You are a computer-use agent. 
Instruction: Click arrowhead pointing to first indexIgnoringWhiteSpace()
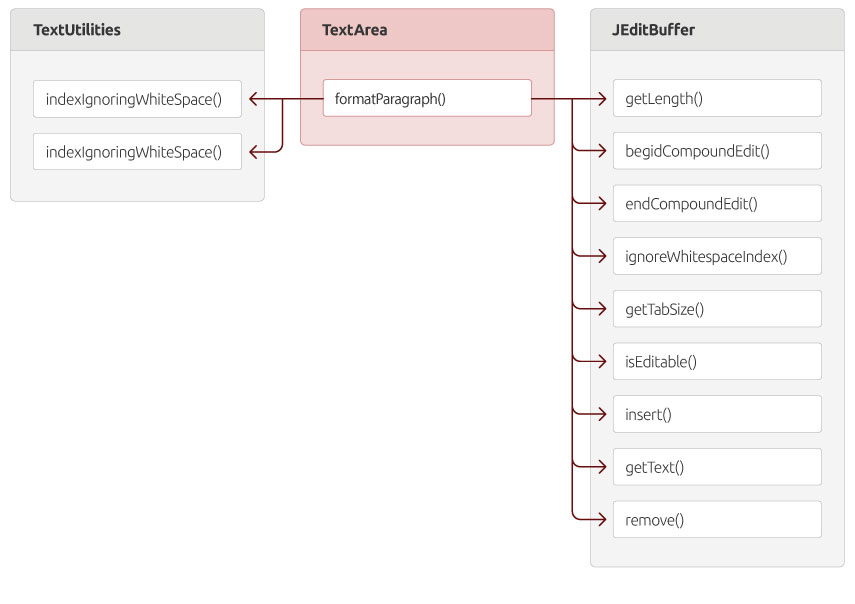click(x=254, y=99)
